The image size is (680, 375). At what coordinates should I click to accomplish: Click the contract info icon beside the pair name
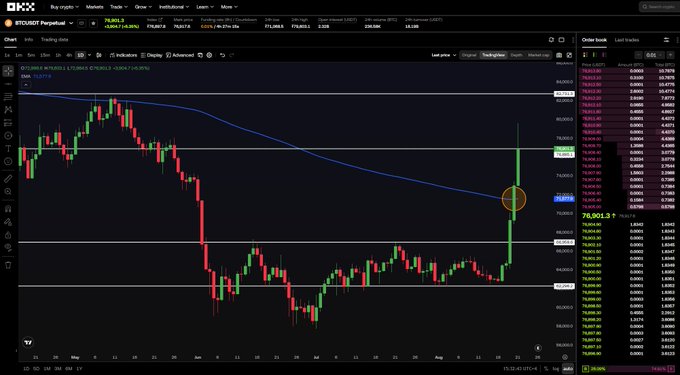point(82,23)
